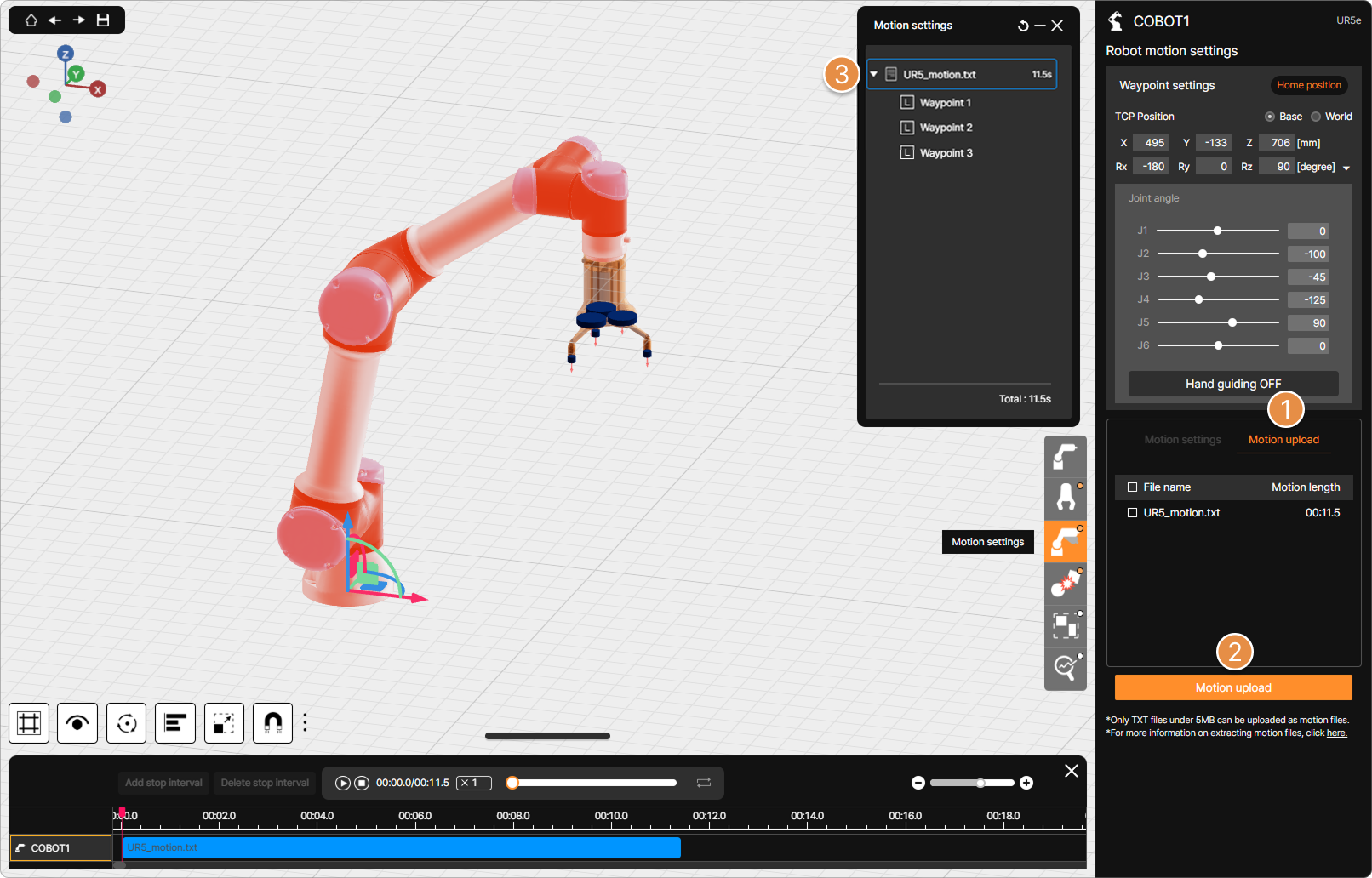The height and width of the screenshot is (878, 1372).
Task: Click the TCP X value field 495
Action: pos(1151,143)
